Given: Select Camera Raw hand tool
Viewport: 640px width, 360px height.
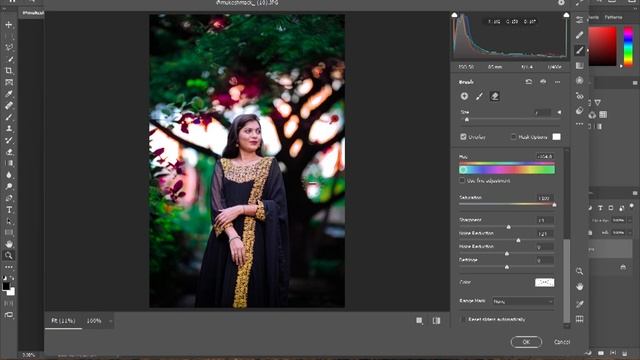Looking at the screenshot, I should (x=580, y=287).
